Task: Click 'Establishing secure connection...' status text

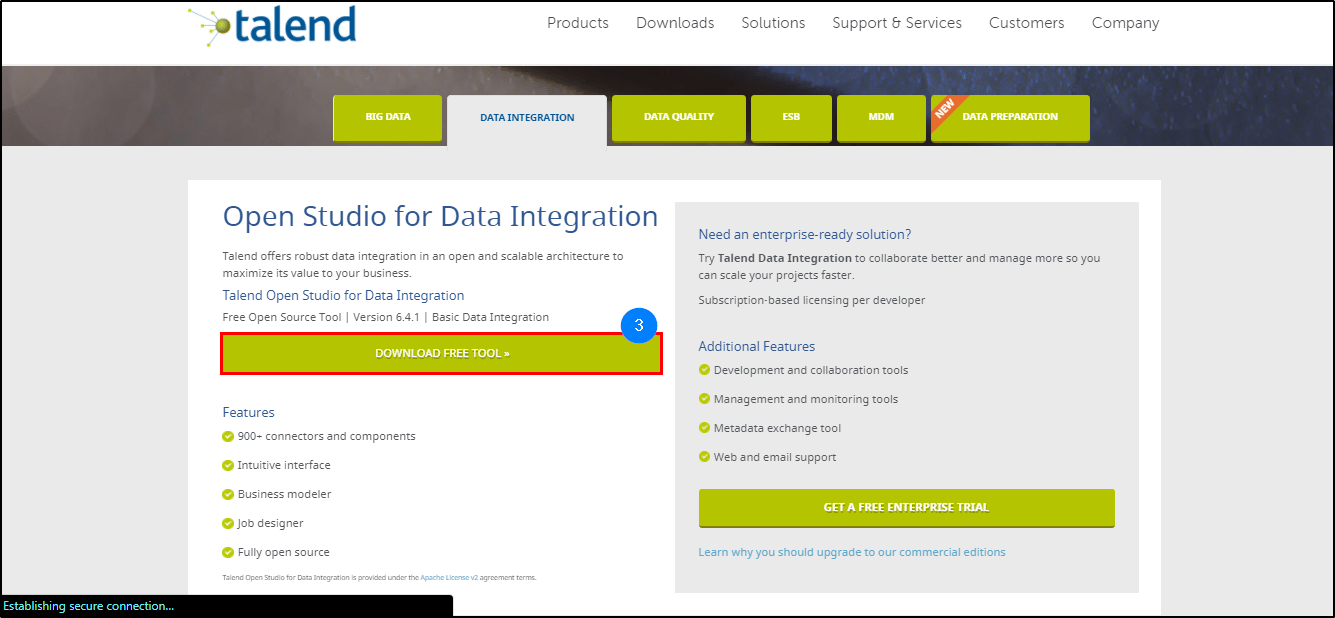Action: coord(89,606)
